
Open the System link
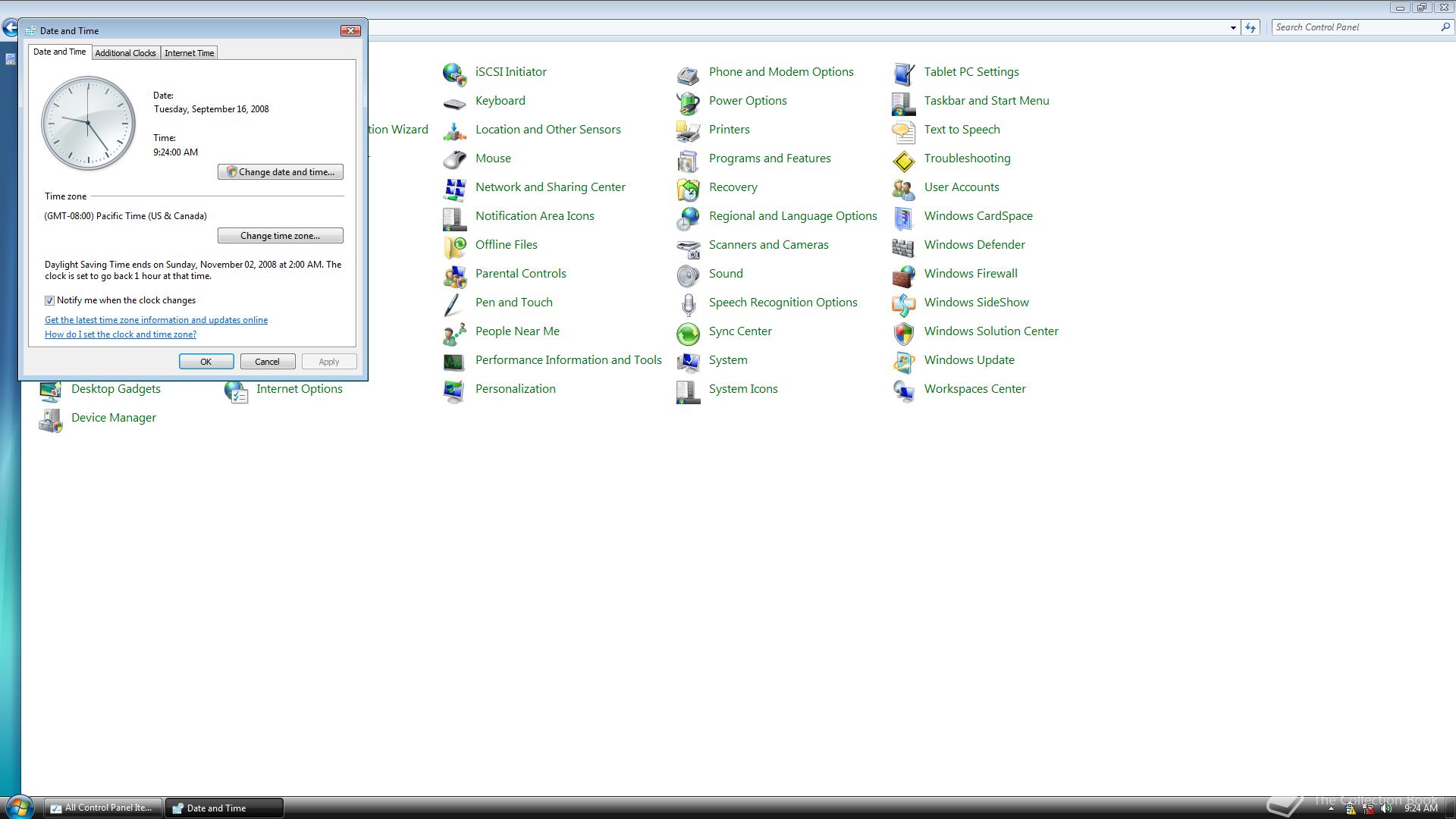pyautogui.click(x=728, y=360)
